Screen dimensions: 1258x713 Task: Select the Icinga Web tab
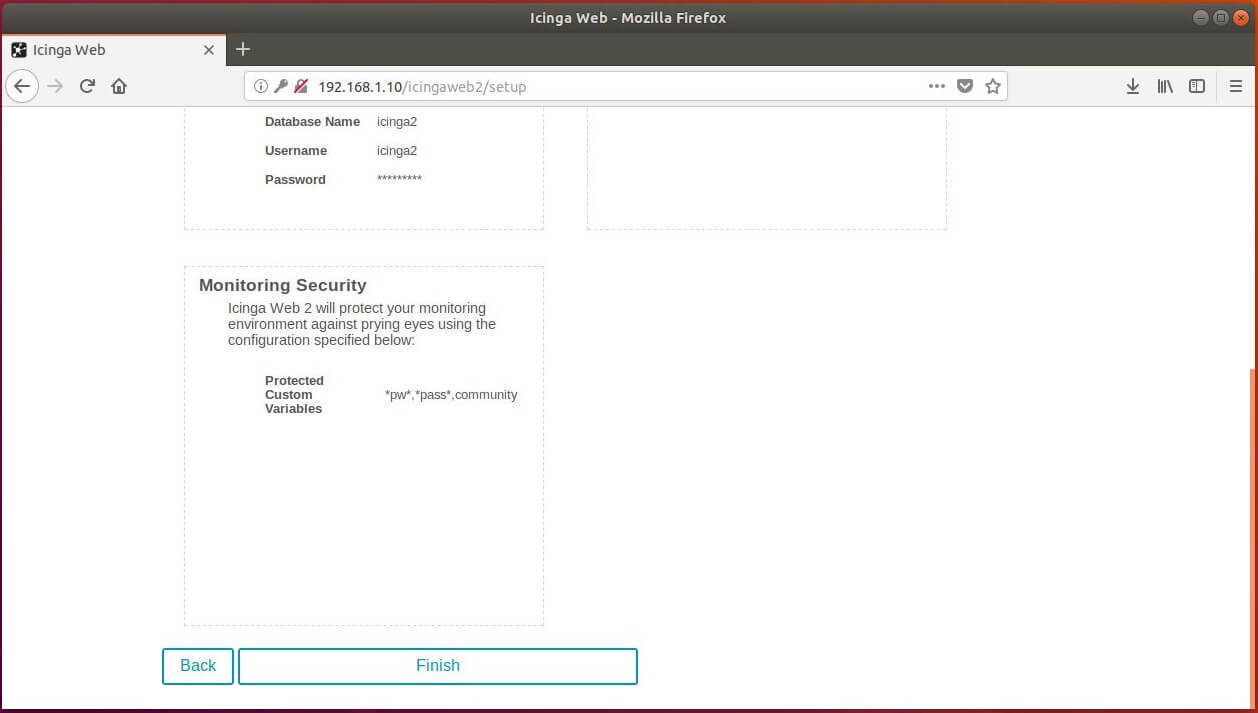coord(114,49)
